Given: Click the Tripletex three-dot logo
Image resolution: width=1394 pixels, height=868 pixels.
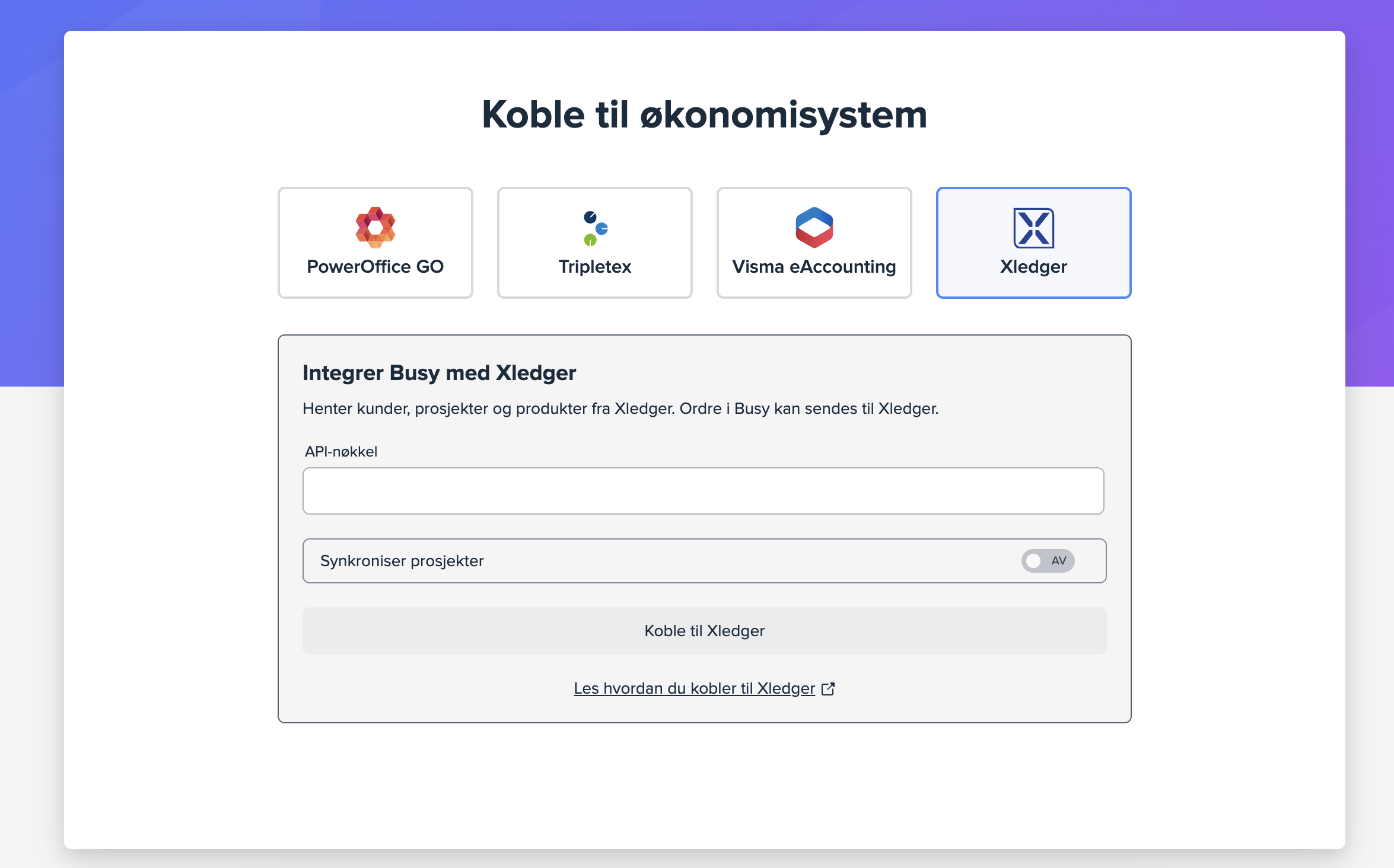Looking at the screenshot, I should point(595,228).
